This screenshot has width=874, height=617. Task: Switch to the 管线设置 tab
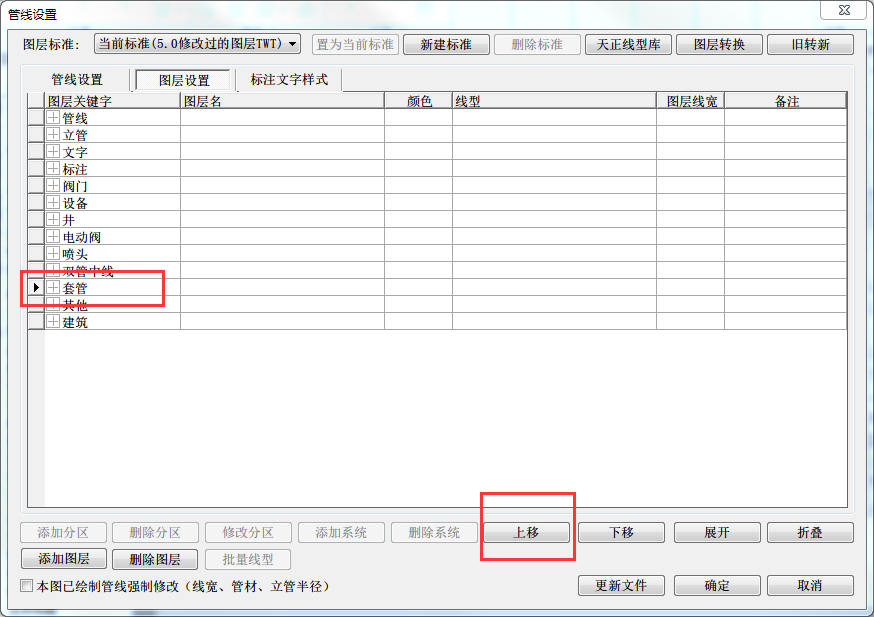pos(77,80)
